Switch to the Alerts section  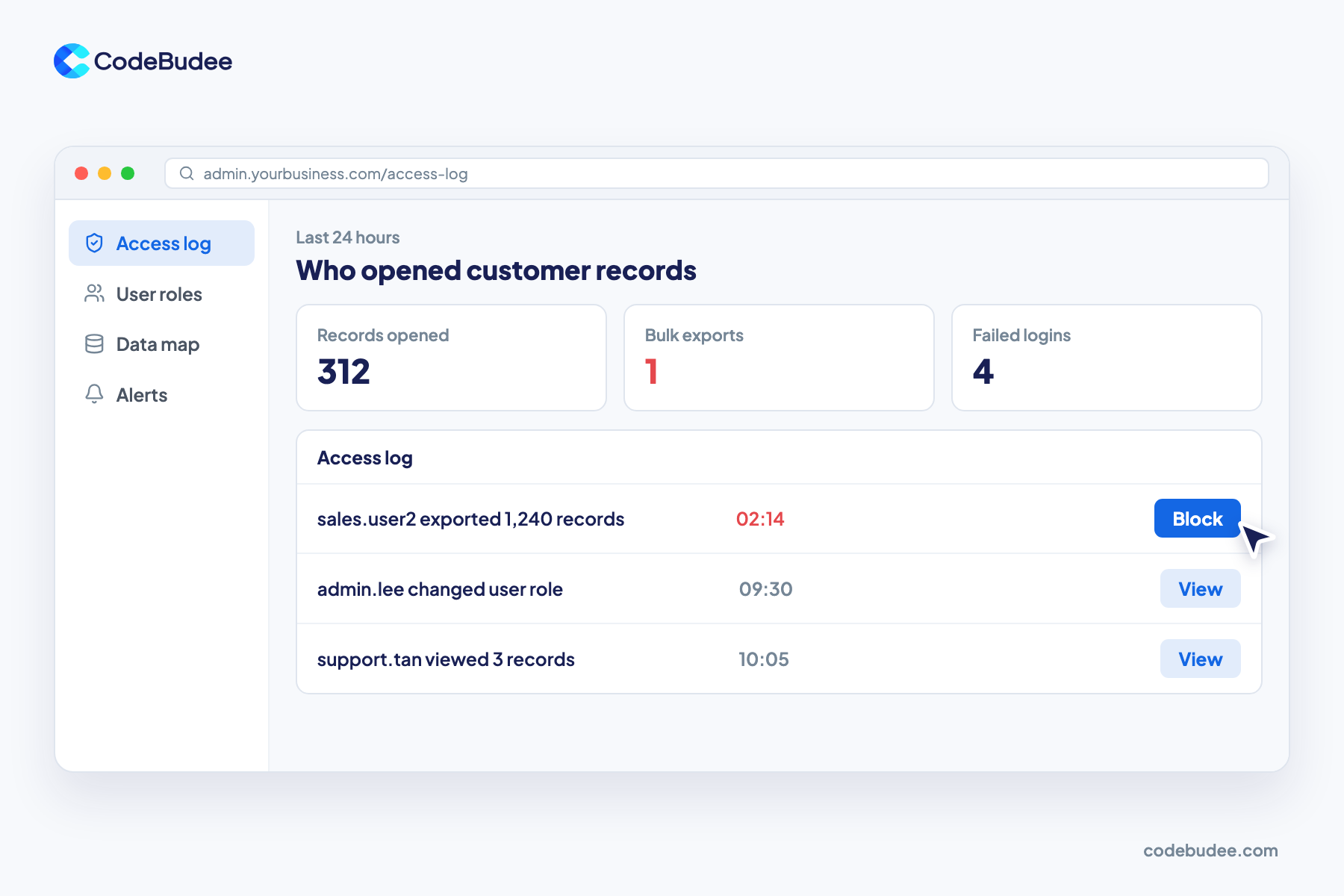161,394
